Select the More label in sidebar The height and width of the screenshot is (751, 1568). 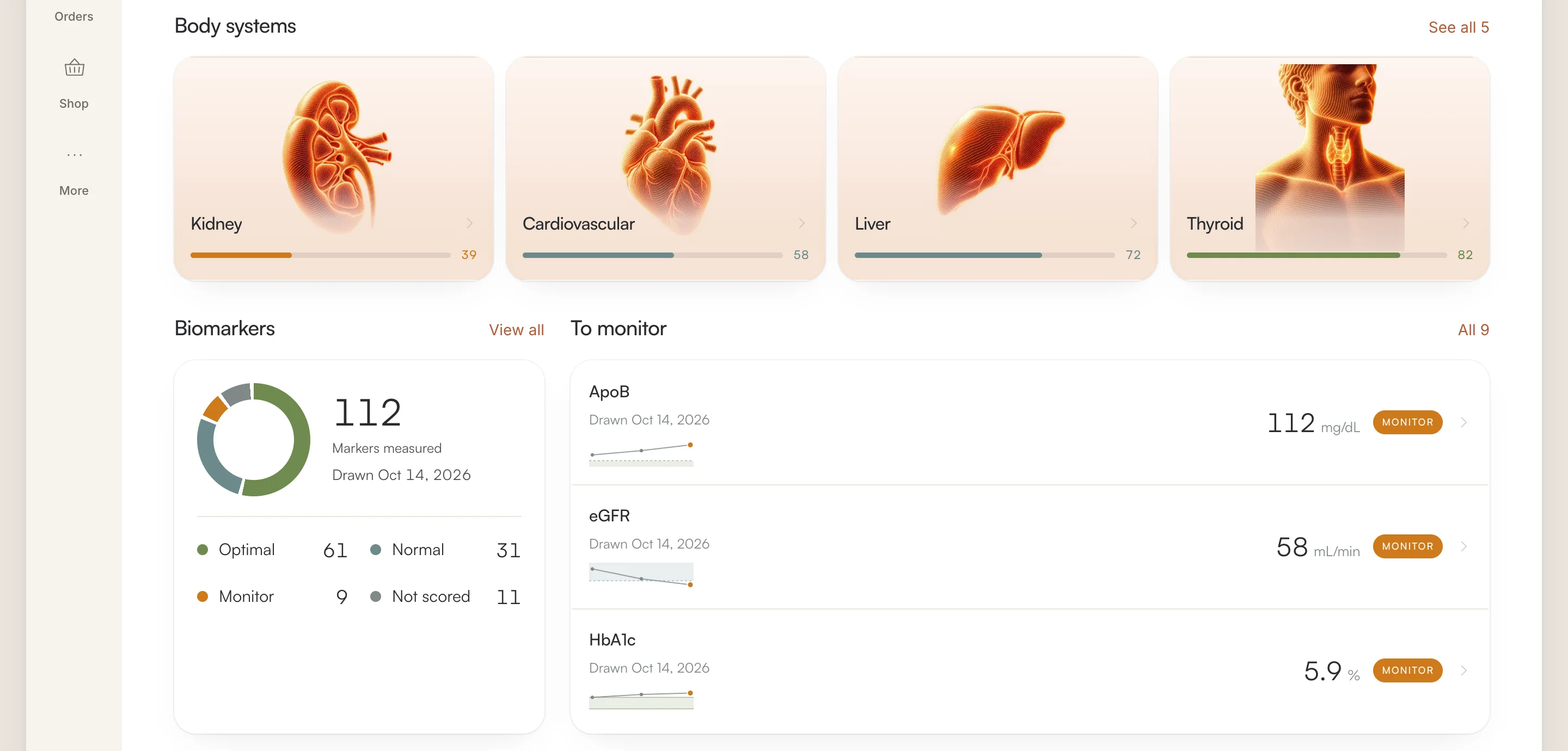click(x=73, y=190)
